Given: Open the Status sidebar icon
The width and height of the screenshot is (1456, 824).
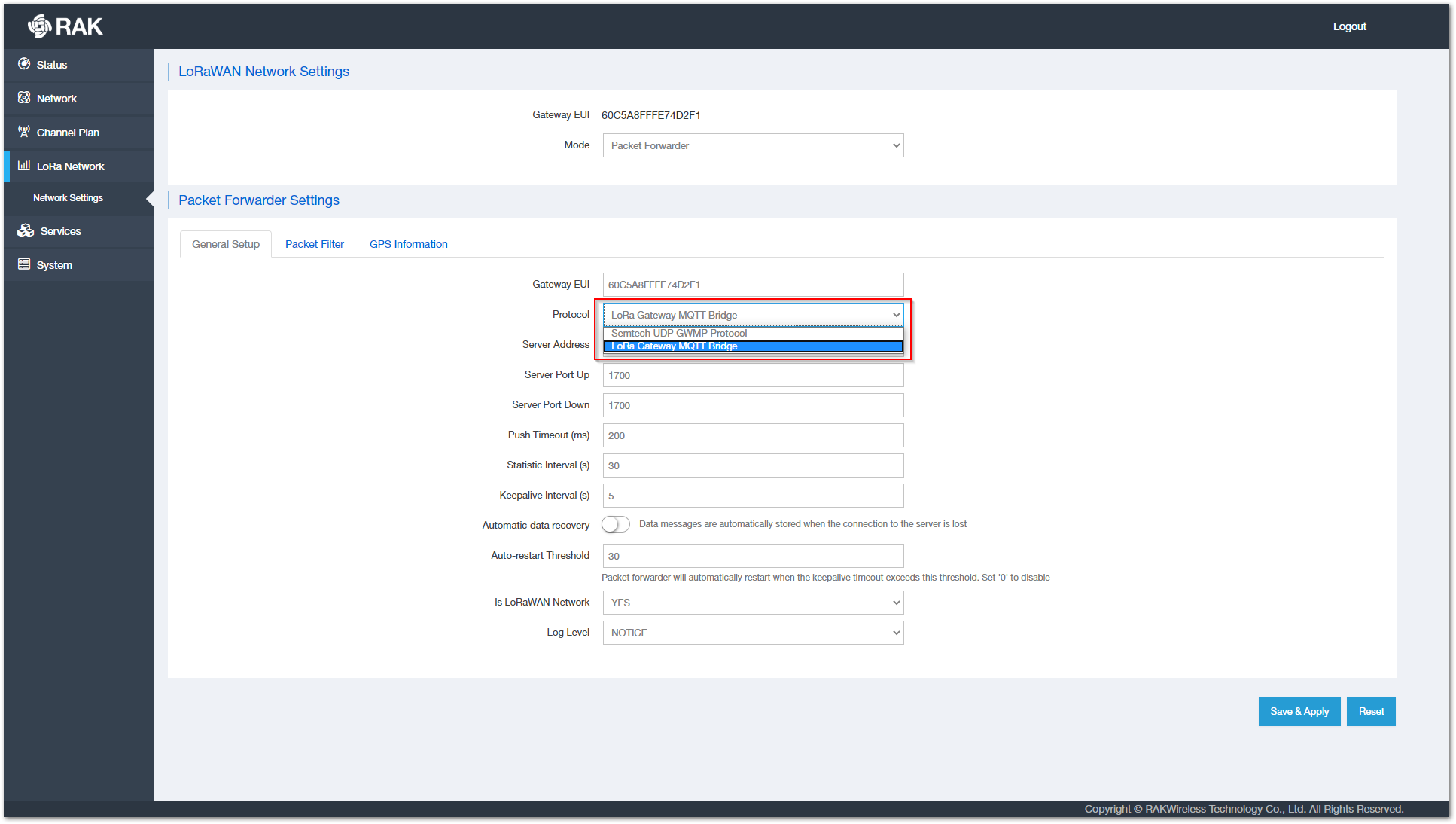Looking at the screenshot, I should pyautogui.click(x=24, y=64).
